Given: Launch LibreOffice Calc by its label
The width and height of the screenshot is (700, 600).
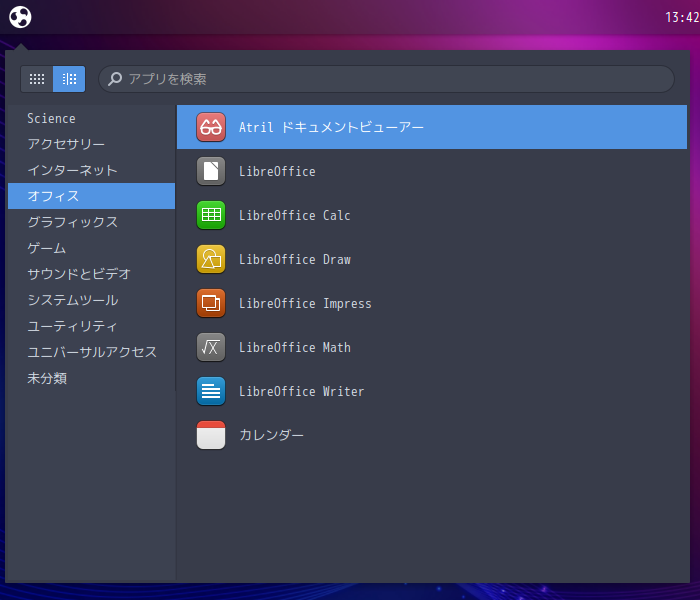Looking at the screenshot, I should tap(295, 215).
